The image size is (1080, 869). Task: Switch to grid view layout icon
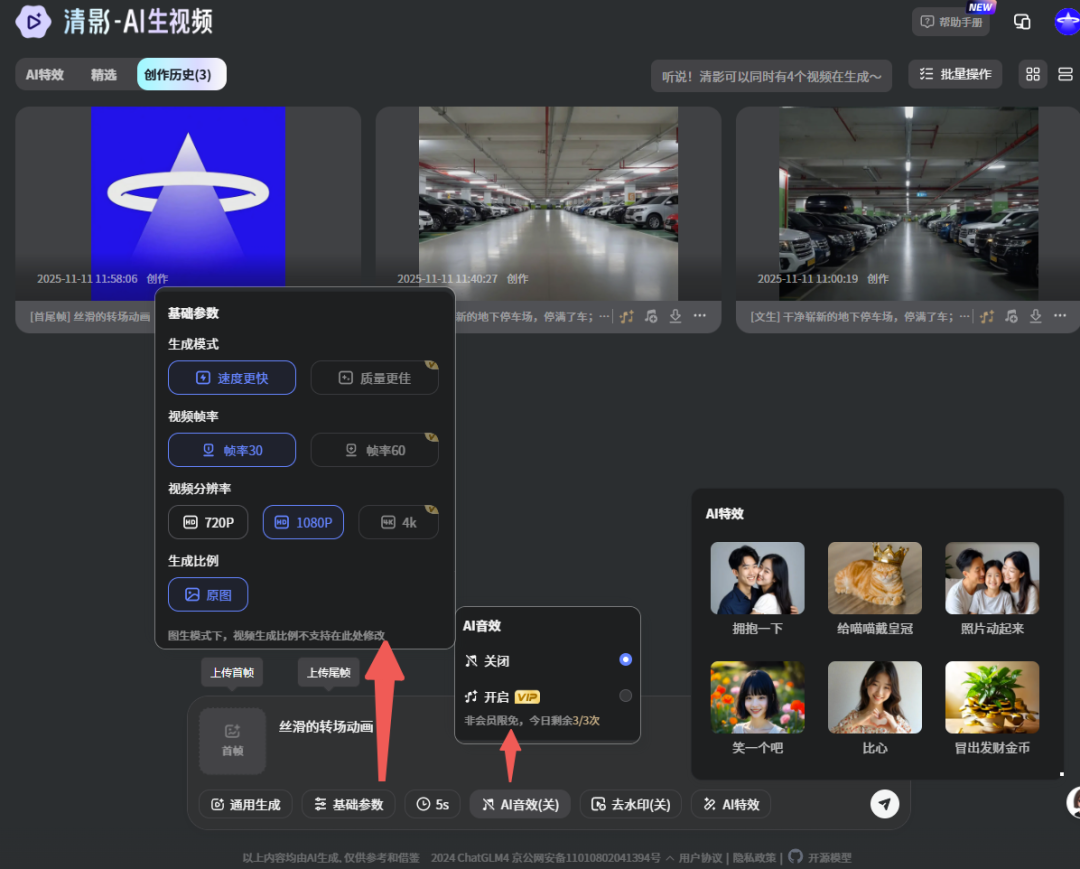pyautogui.click(x=1032, y=74)
